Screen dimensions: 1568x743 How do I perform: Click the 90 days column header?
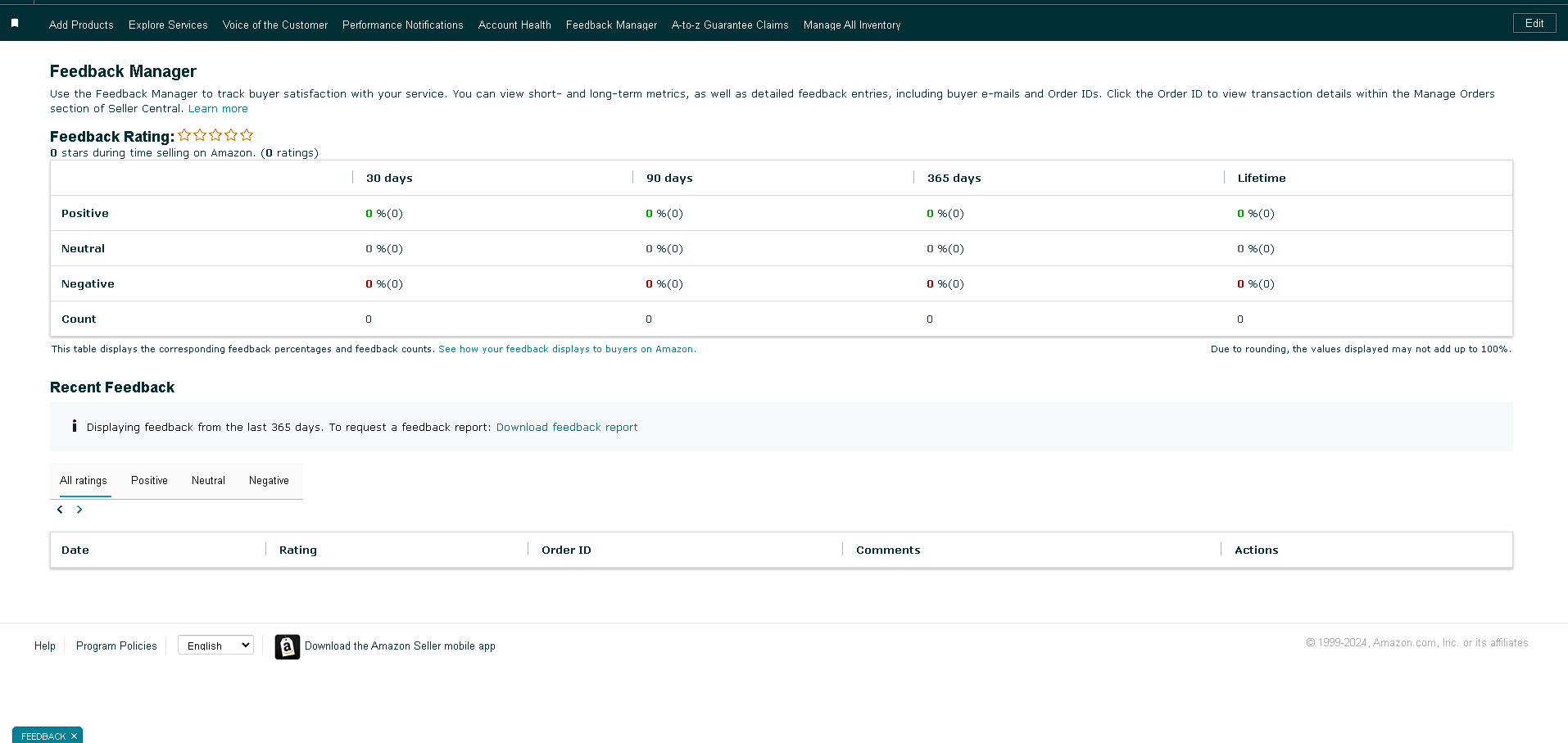pos(669,178)
